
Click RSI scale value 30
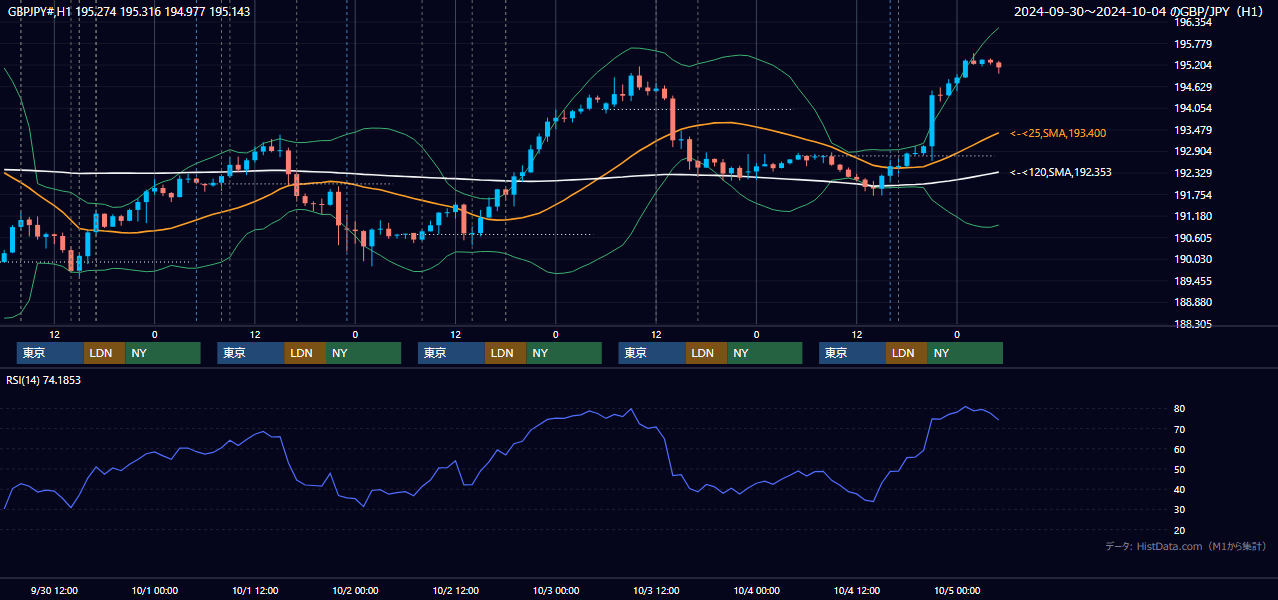tap(1180, 510)
